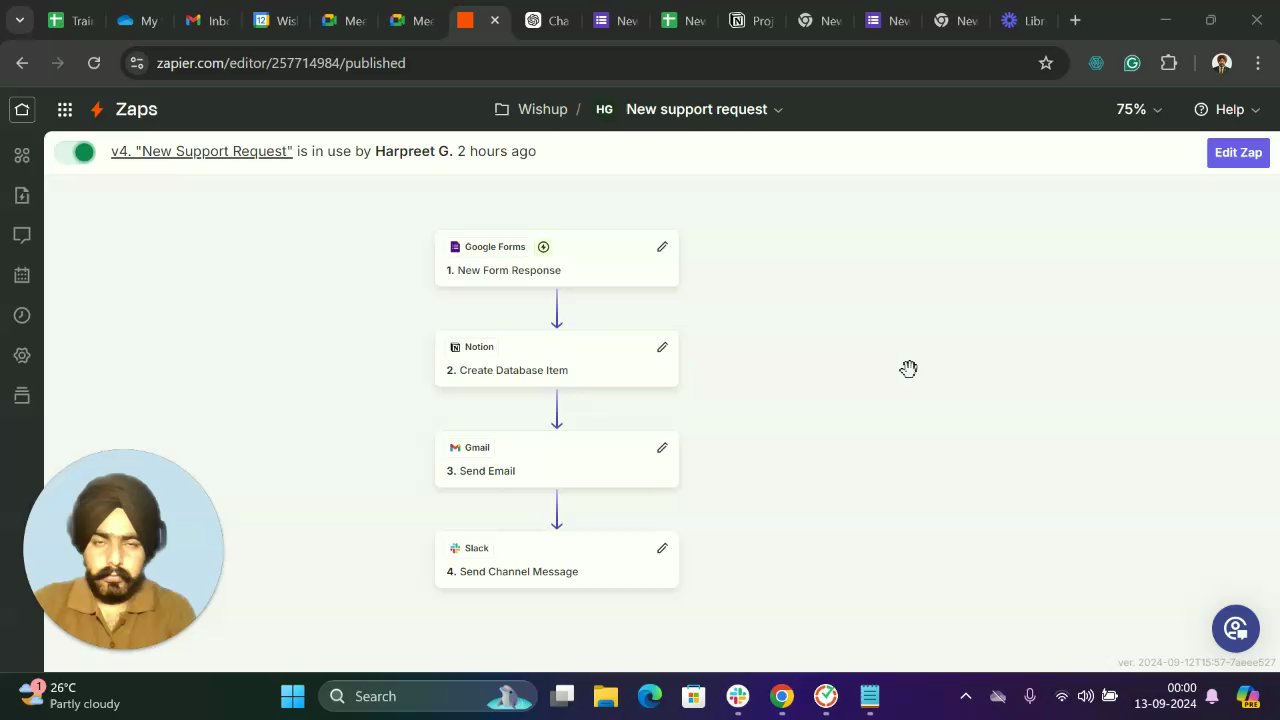
Task: Toggle the Zap on/off switch
Action: pos(75,152)
